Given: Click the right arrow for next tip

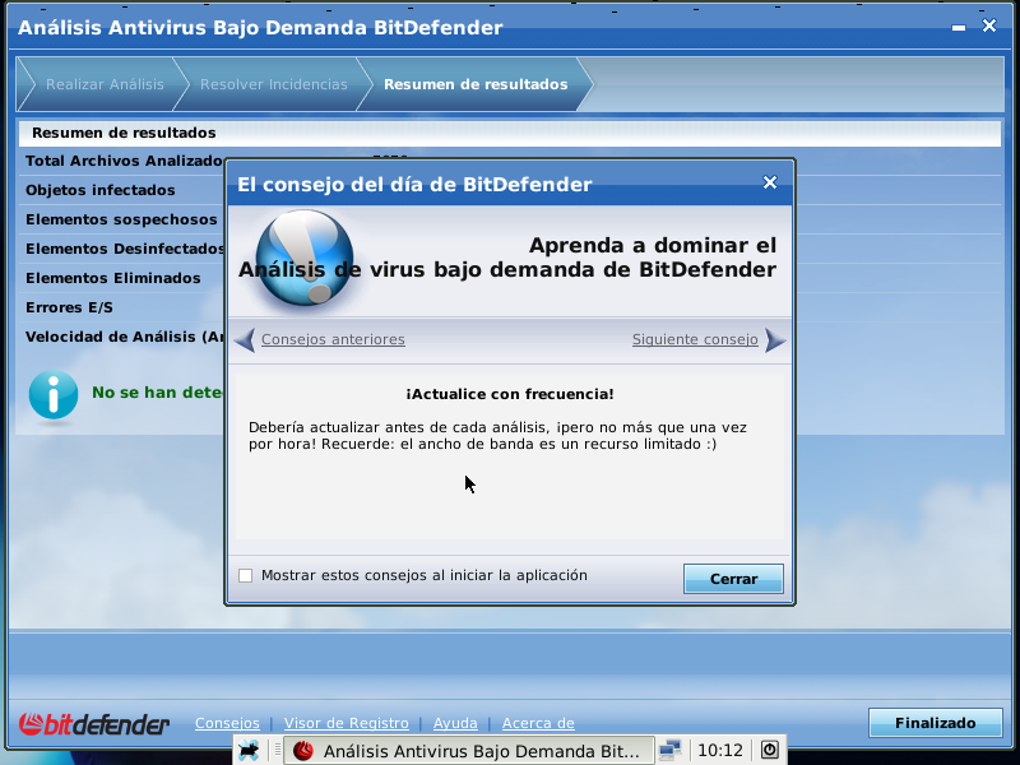Looking at the screenshot, I should 775,340.
